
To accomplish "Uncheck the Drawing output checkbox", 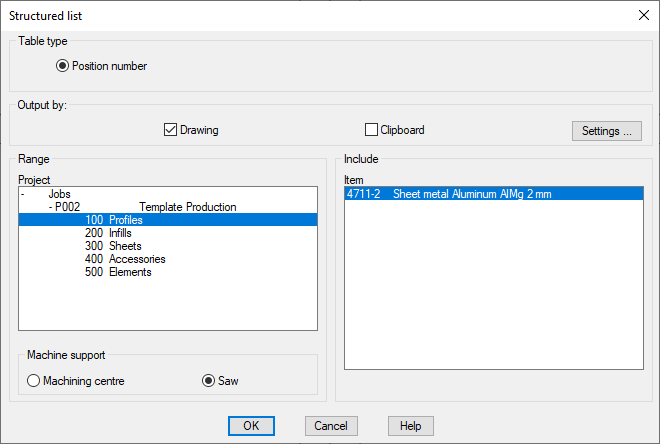I will click(170, 130).
